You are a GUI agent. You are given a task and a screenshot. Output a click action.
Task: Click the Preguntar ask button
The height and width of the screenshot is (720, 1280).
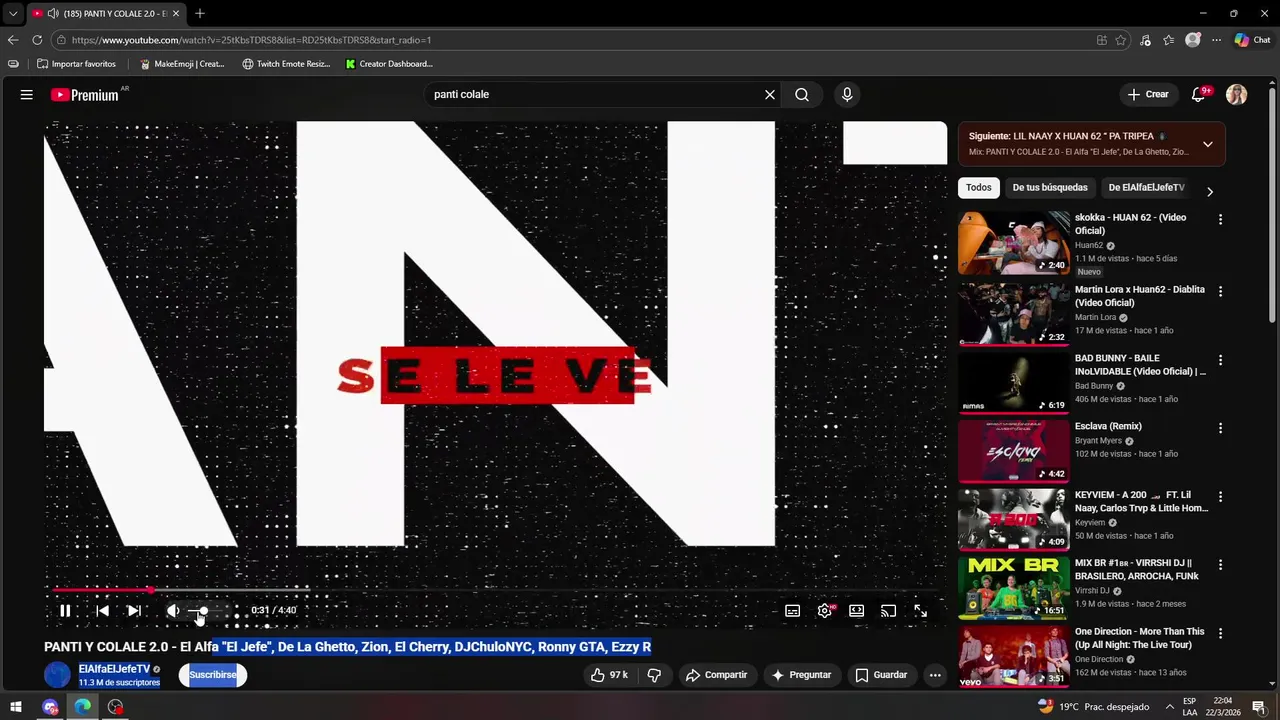tap(801, 675)
